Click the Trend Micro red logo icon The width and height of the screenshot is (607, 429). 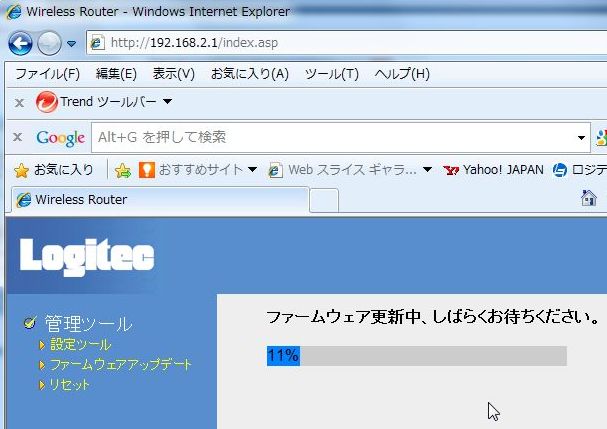tap(46, 102)
